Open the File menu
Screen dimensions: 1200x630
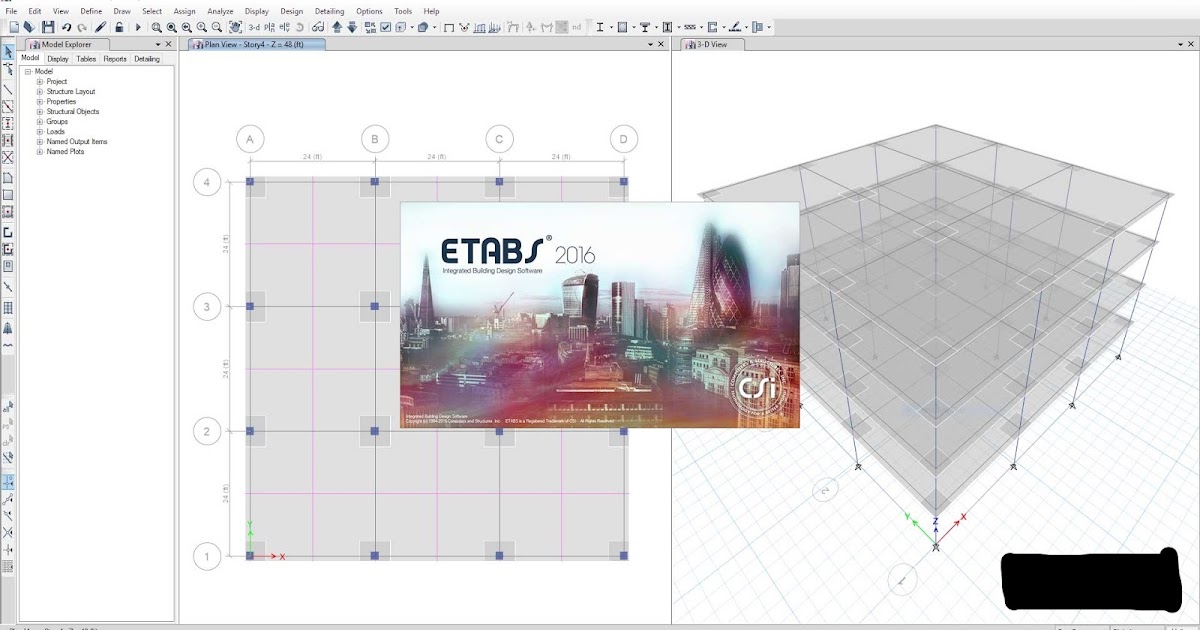(x=13, y=10)
